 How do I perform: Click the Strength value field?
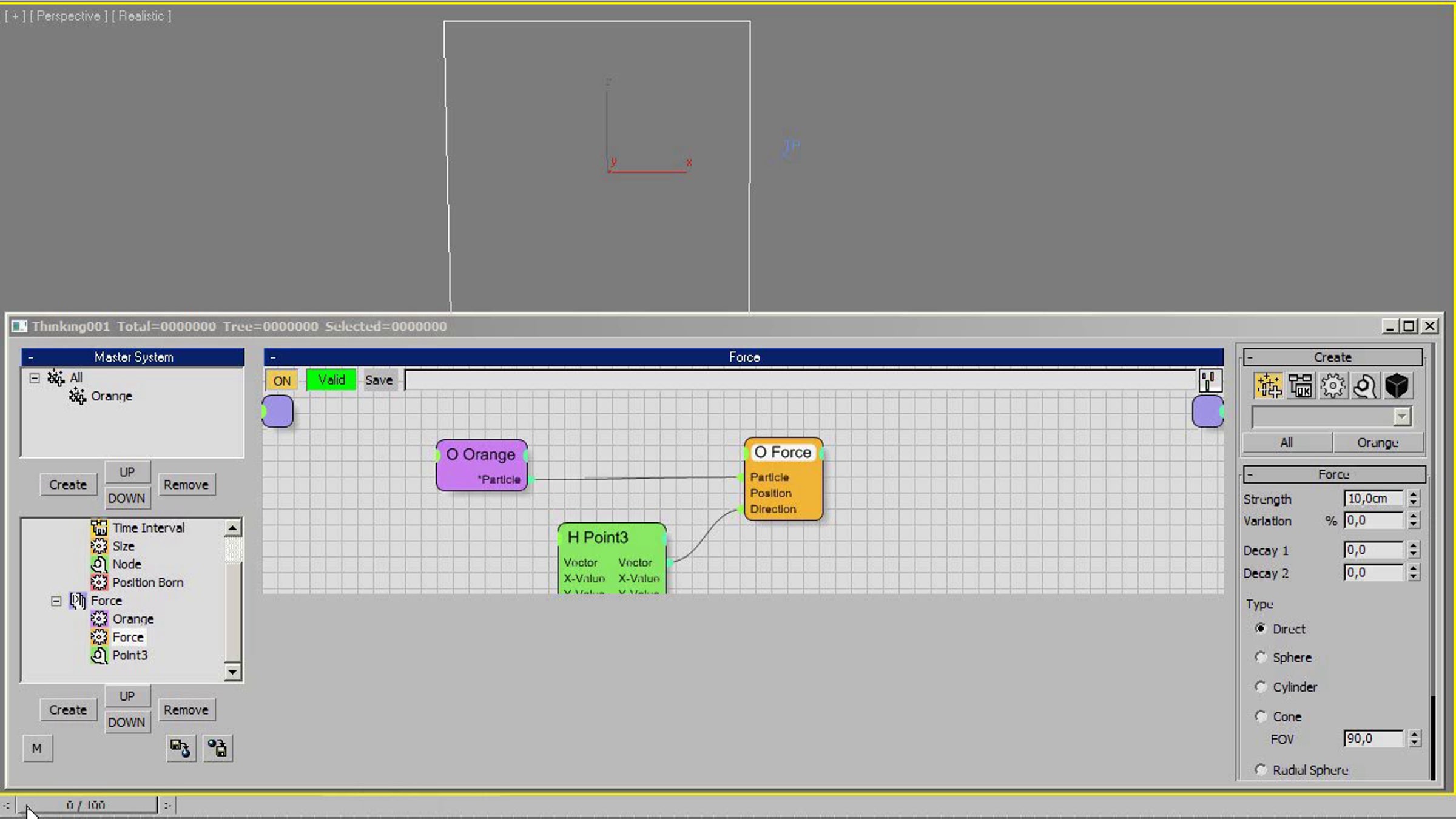pyautogui.click(x=1373, y=499)
